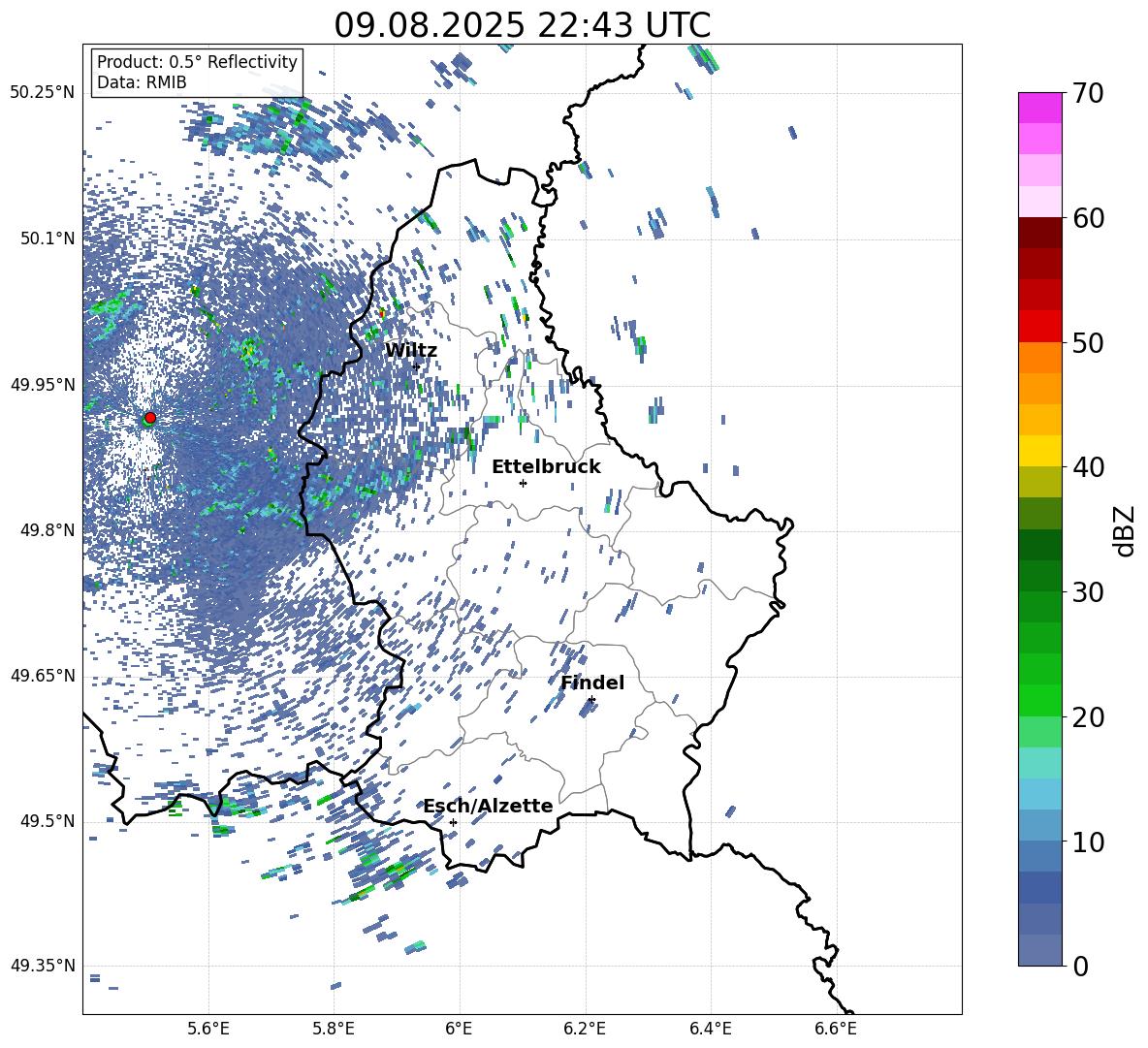This screenshot has width=1148, height=1048.
Task: Click the dBZ colorbar axis label
Action: click(1126, 530)
